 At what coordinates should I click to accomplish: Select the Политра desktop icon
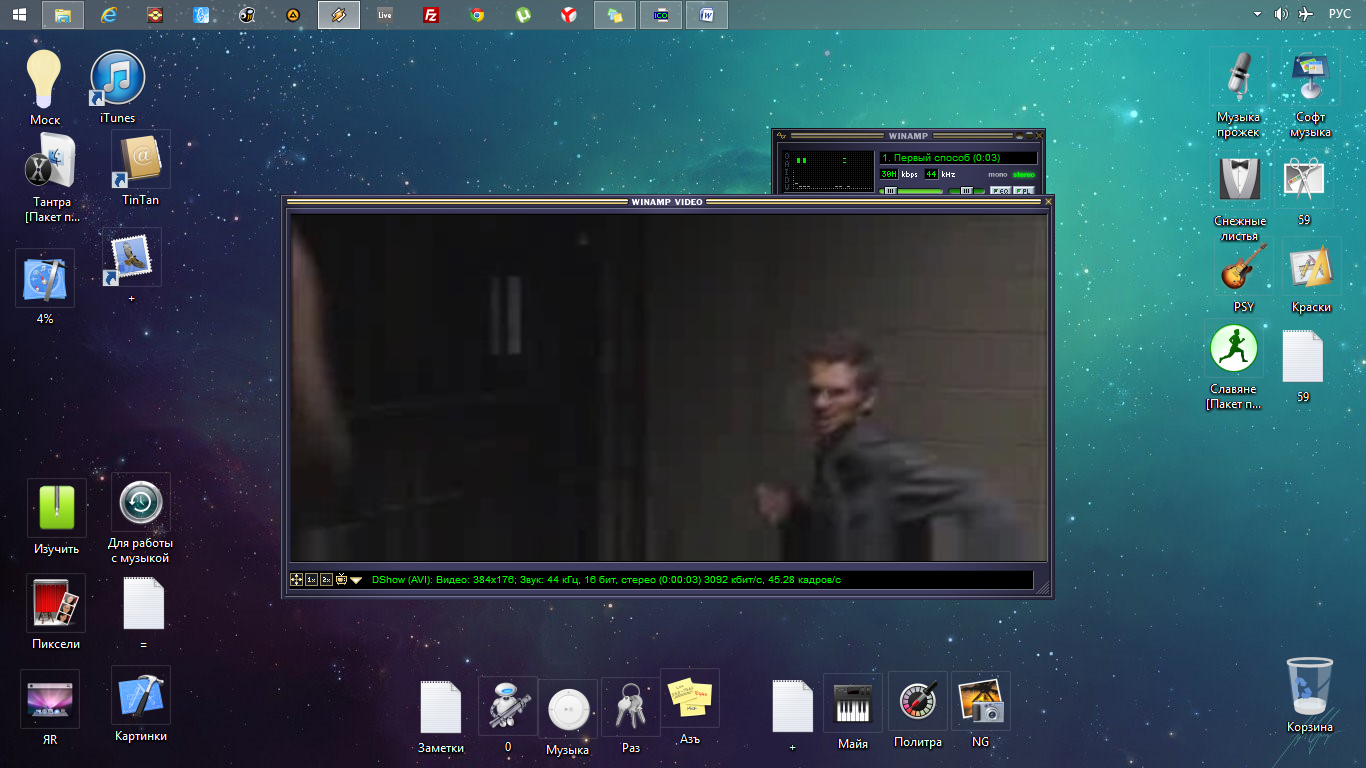point(918,710)
